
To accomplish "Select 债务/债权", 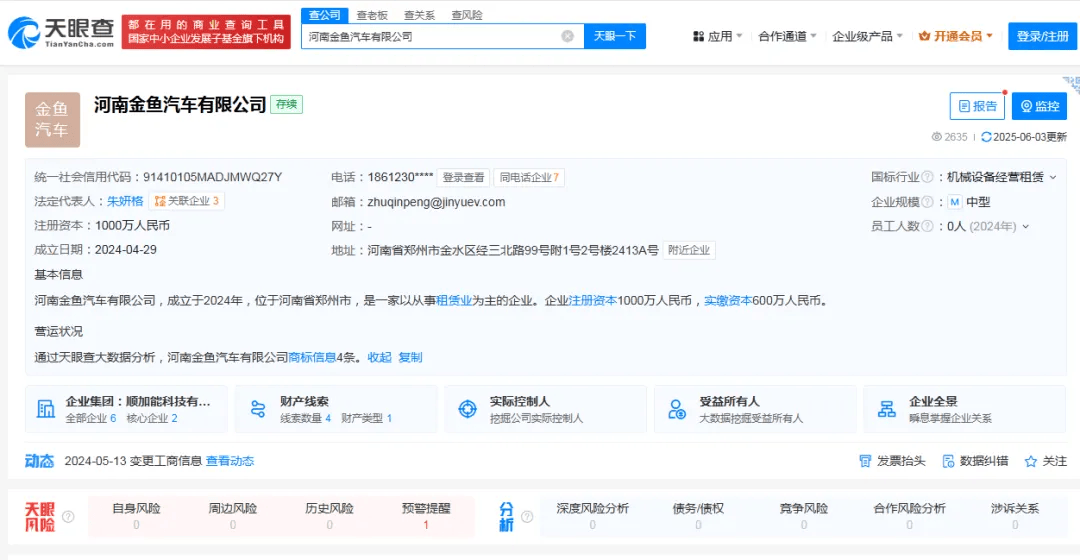I will pos(698,516).
